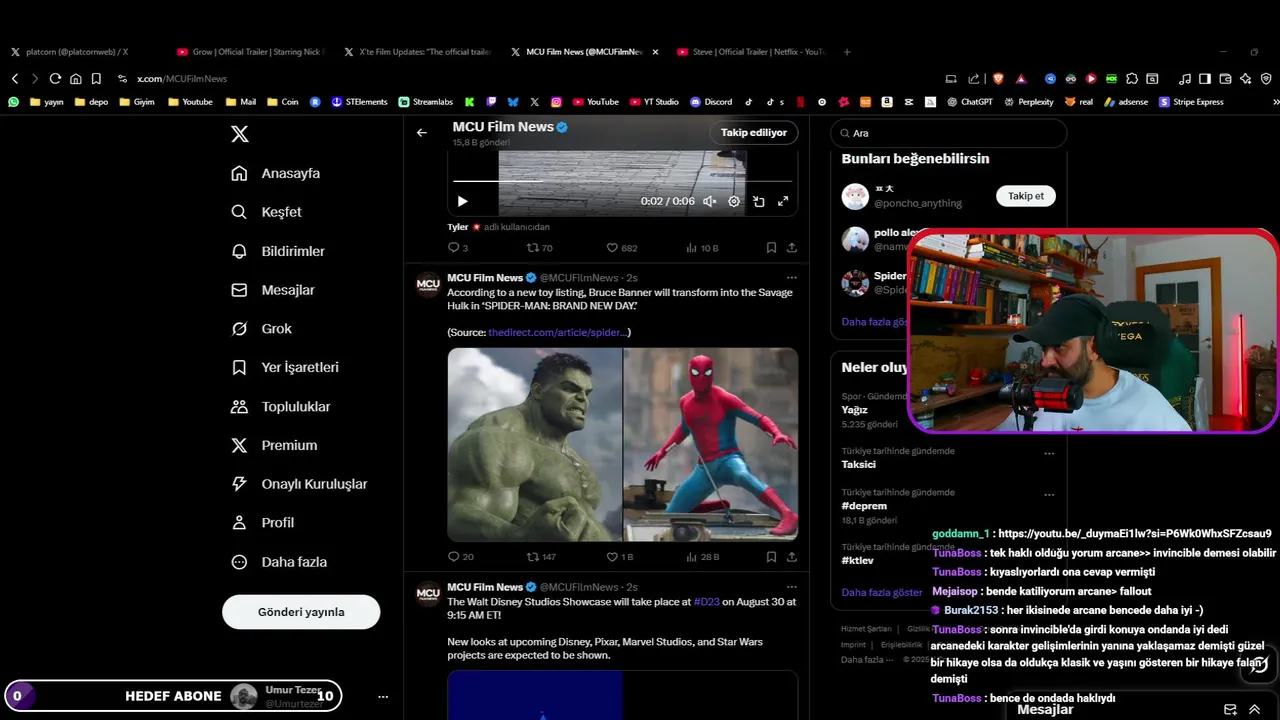Open Onaylı Kuruluşlar page
Viewport: 1280px width, 720px height.
coord(299,484)
